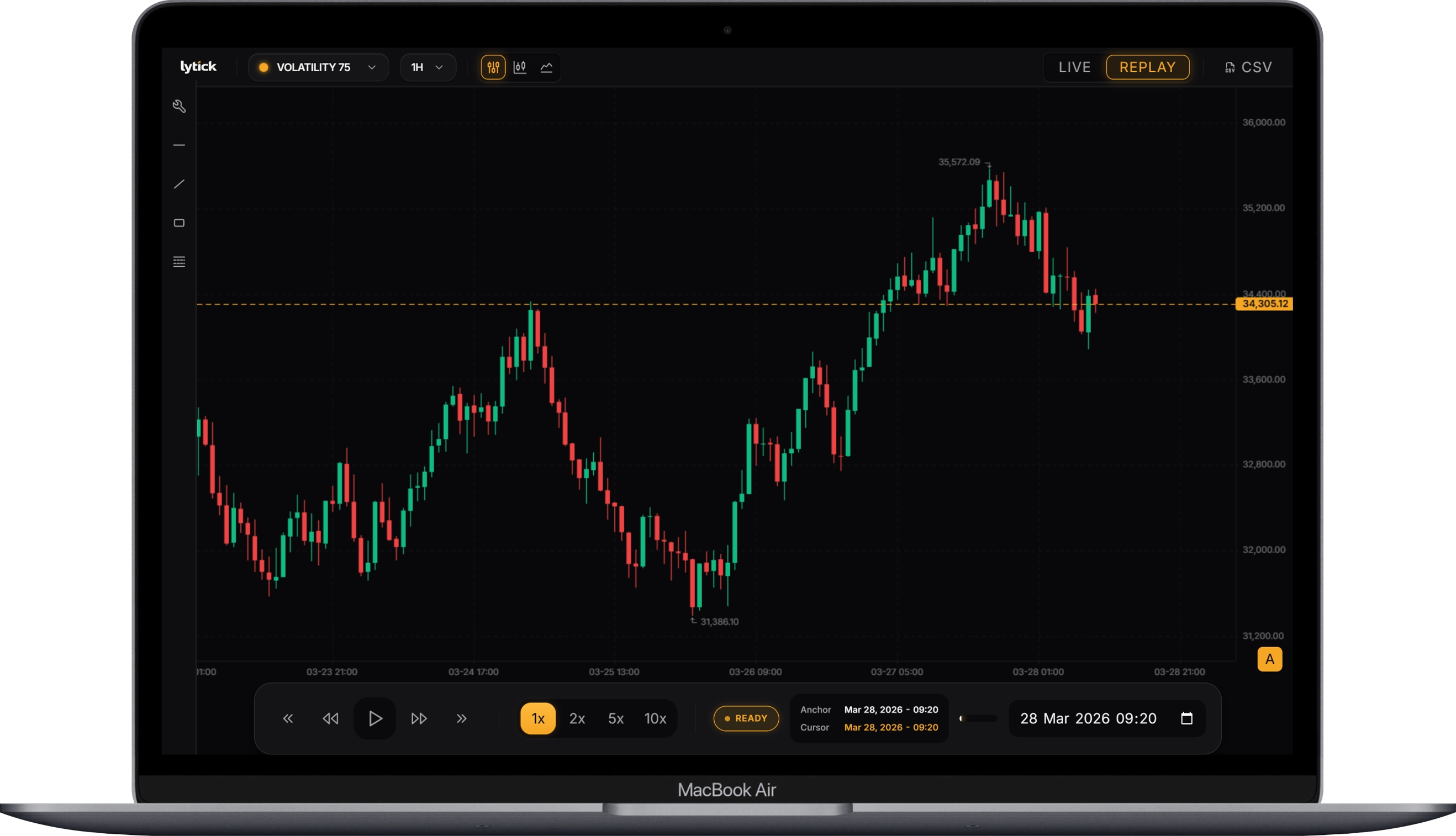Switch to candlestick chart type icon
The height and width of the screenshot is (836, 1456).
(520, 67)
